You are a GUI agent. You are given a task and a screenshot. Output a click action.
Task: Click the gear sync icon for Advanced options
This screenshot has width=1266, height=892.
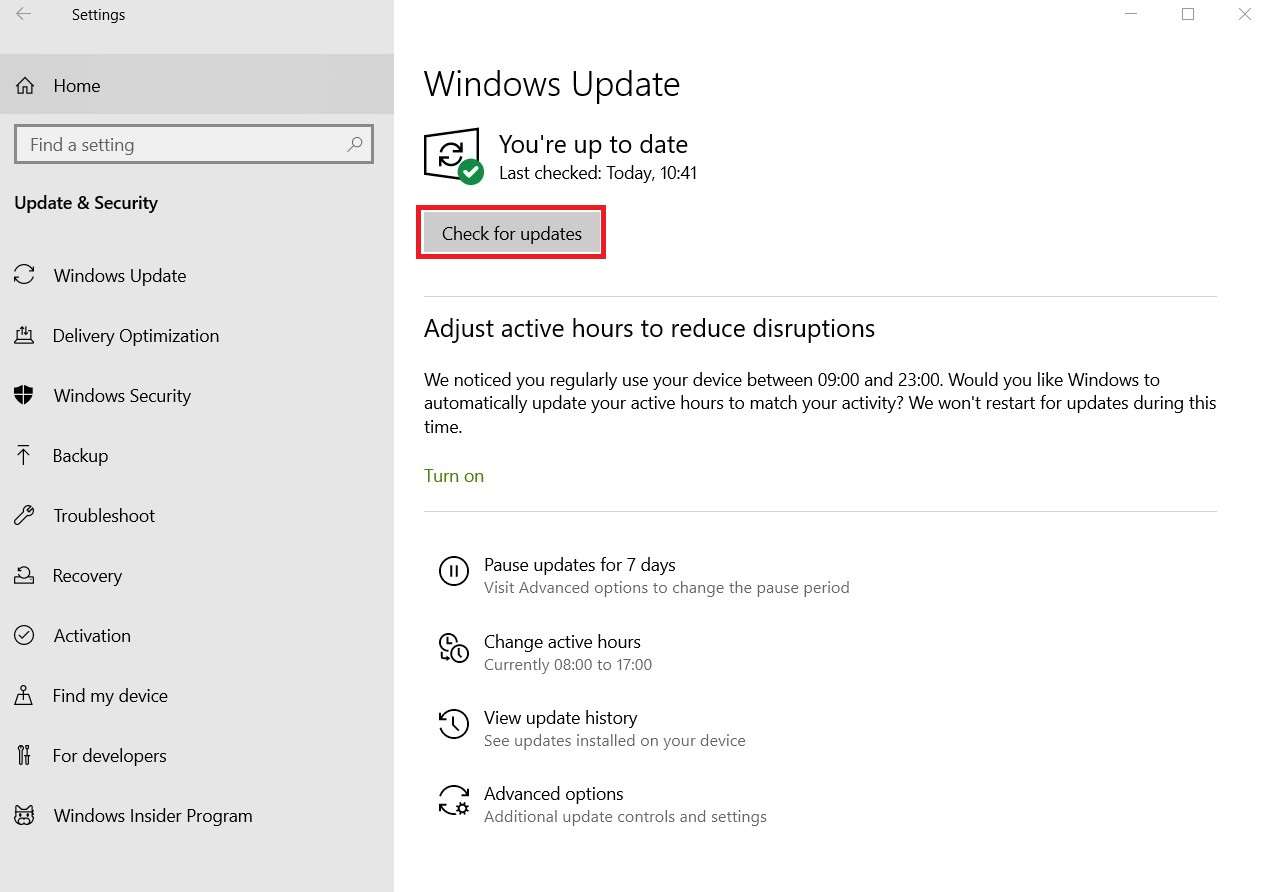click(454, 800)
